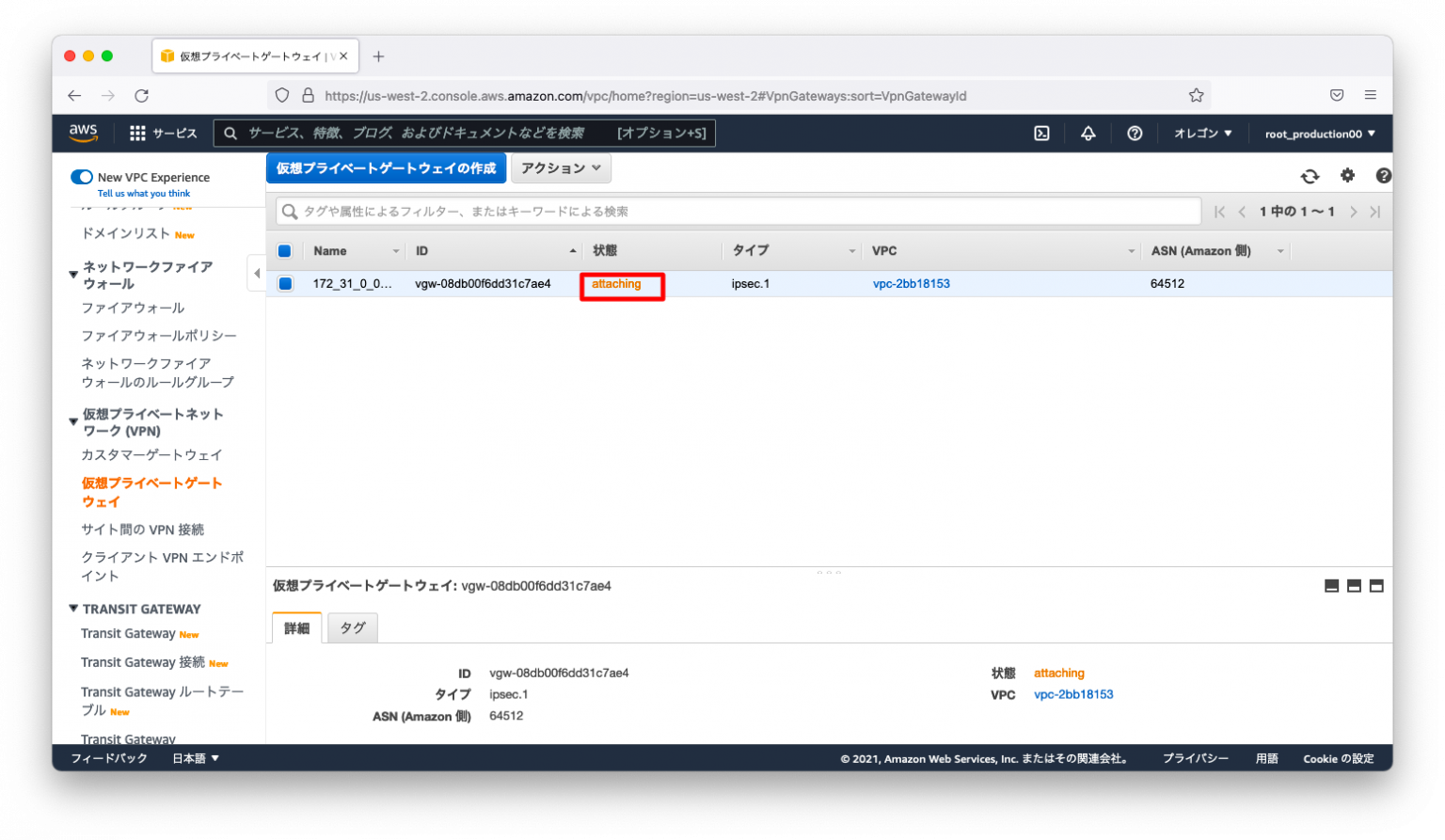
Task: Open AWS CloudShell terminal
Action: point(1040,133)
